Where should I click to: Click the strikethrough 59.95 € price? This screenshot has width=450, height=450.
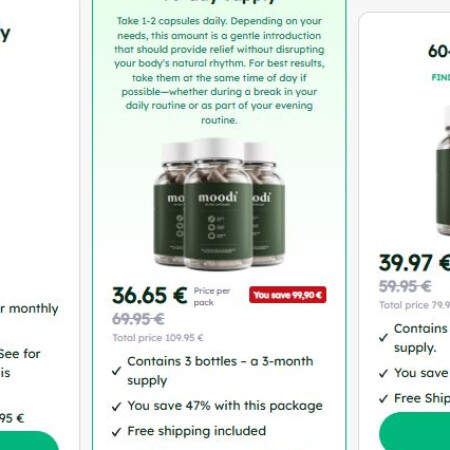pyautogui.click(x=405, y=286)
